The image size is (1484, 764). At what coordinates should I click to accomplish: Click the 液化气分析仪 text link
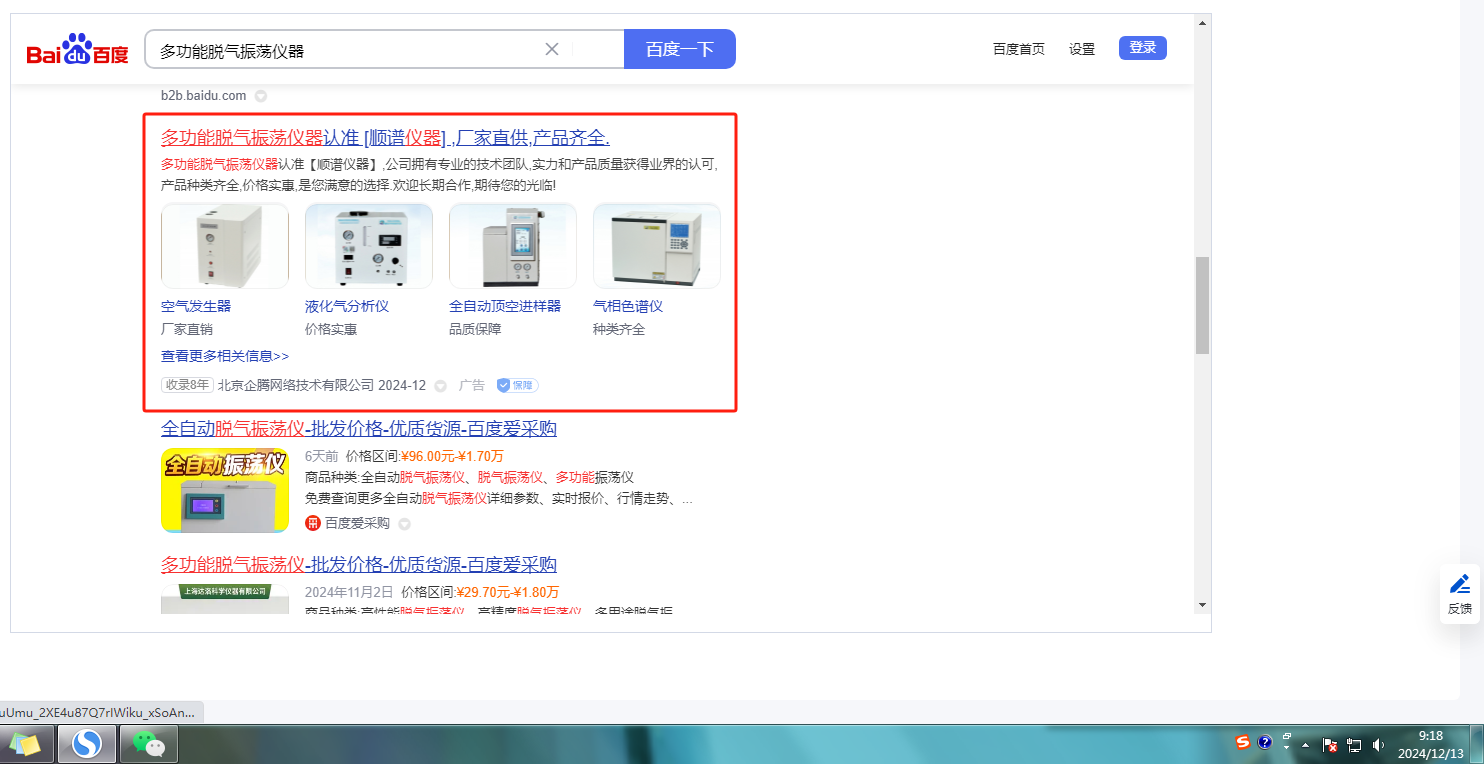(347, 306)
